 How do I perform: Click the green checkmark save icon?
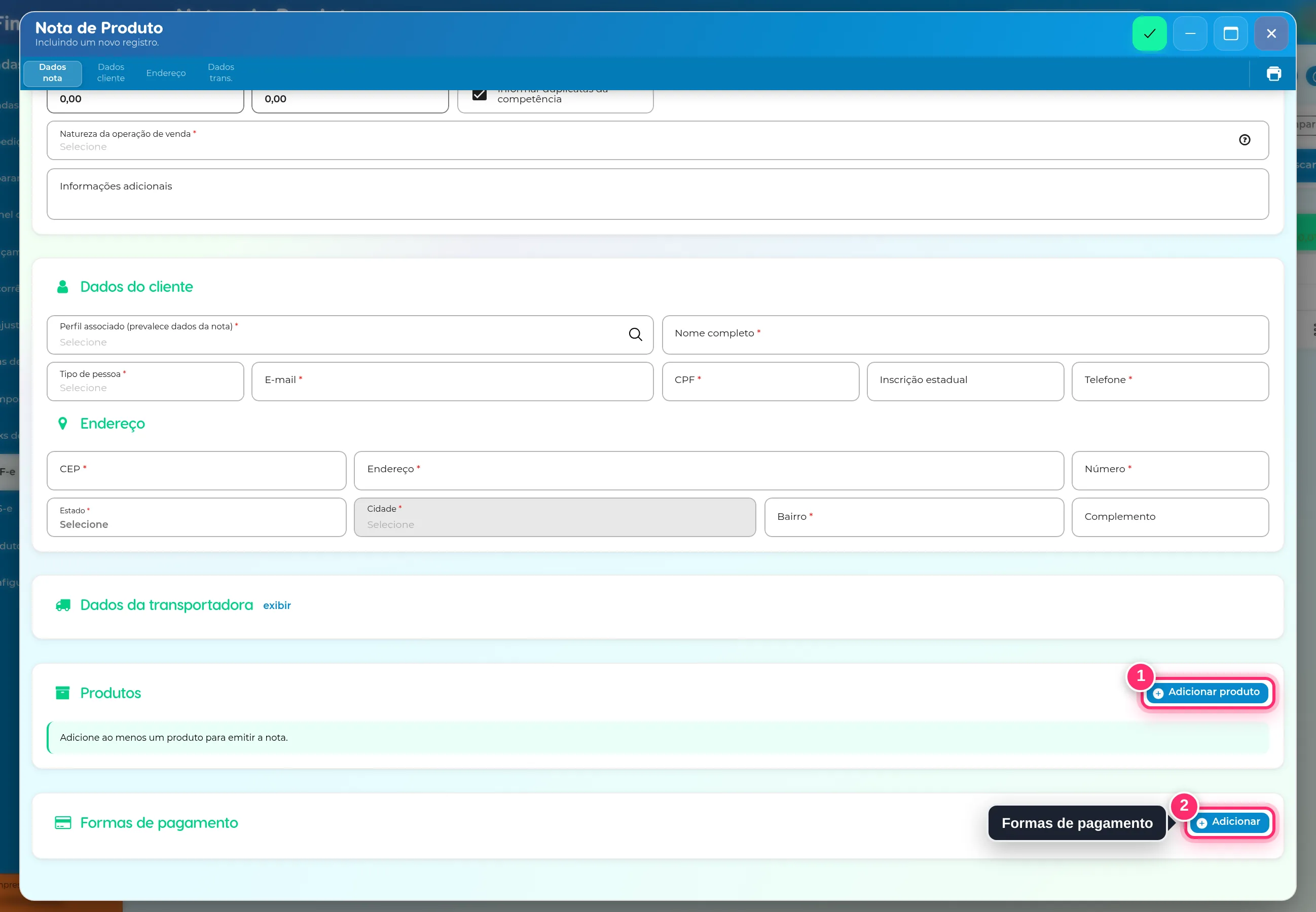point(1149,34)
